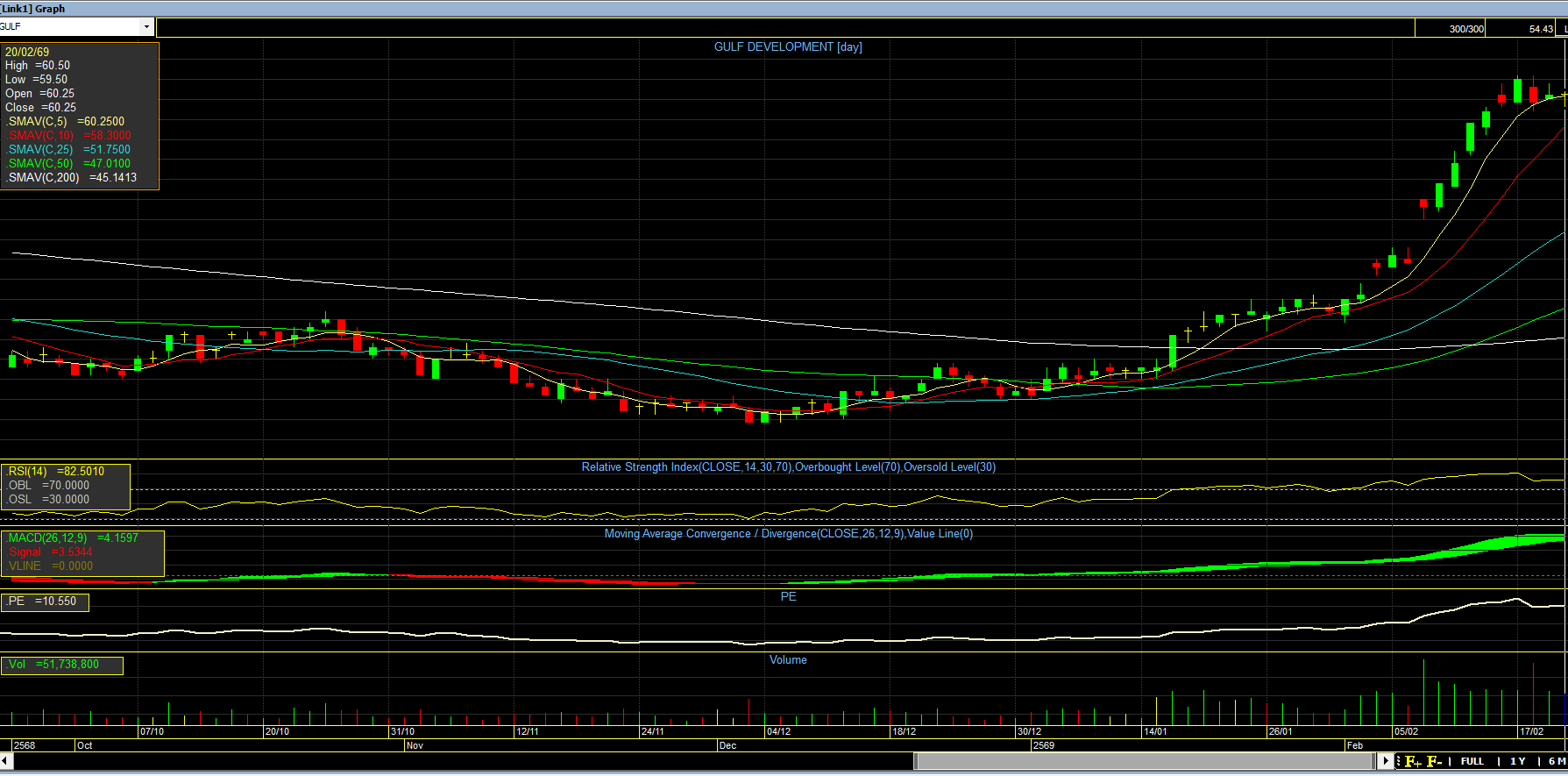This screenshot has width=1568, height=776.
Task: Click the .MACD(26,12,9) =4.1597 label
Action: click(73, 538)
